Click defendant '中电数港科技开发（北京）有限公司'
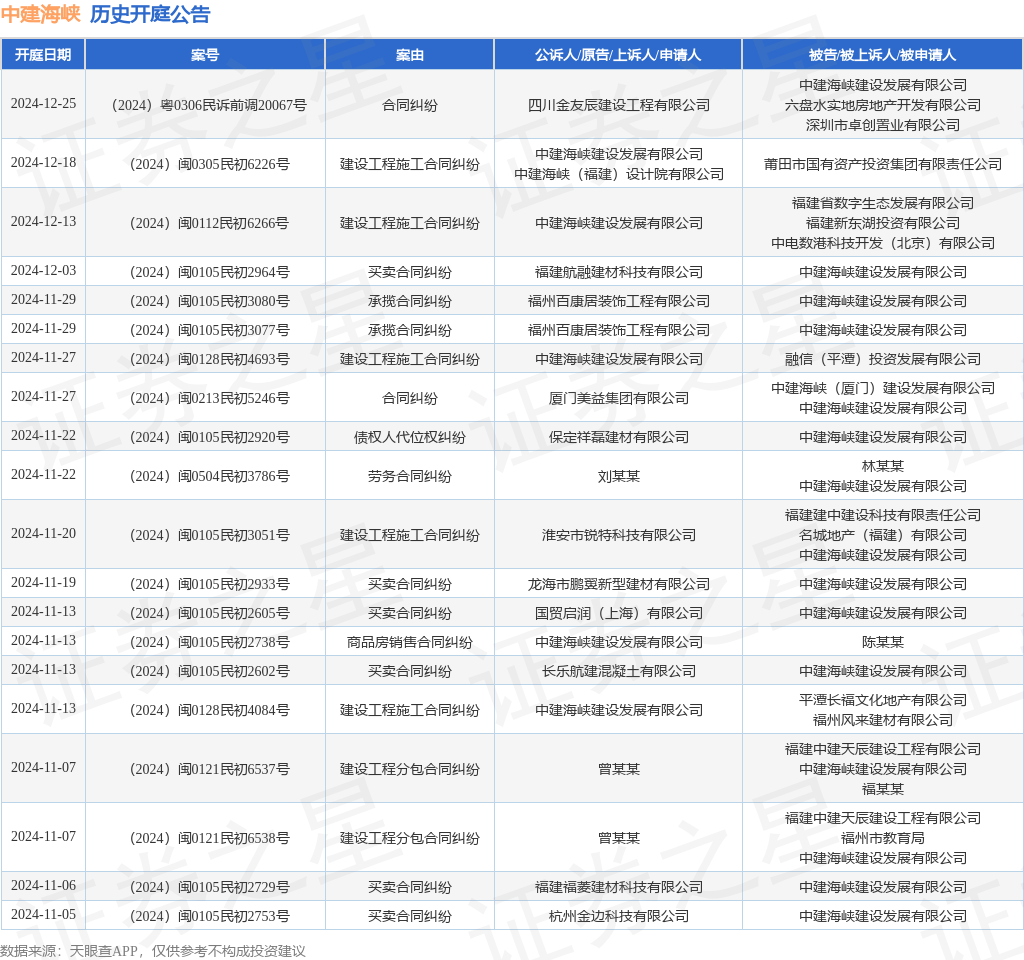The height and width of the screenshot is (960, 1024). click(882, 243)
